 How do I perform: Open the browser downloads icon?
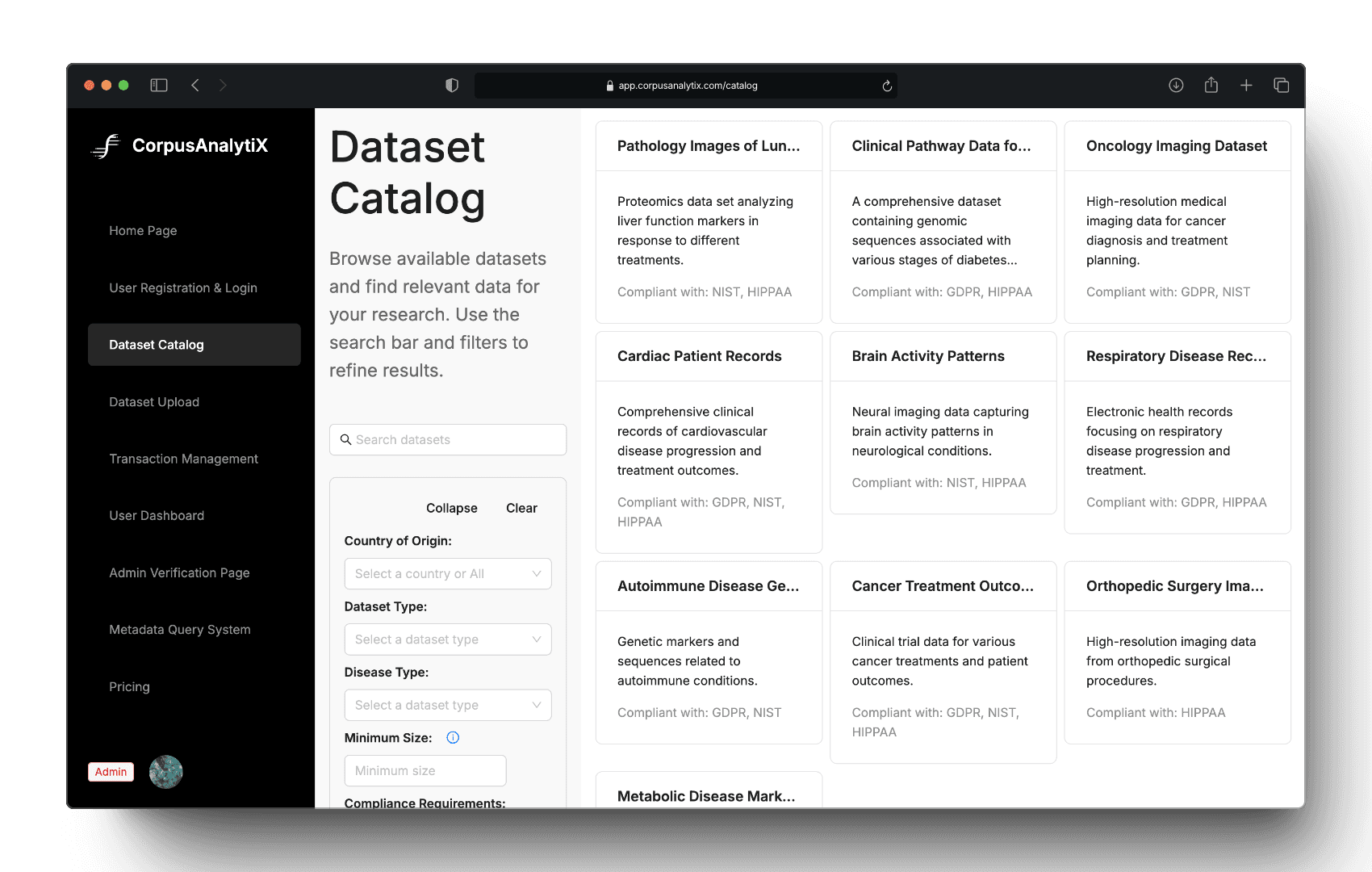point(1176,85)
